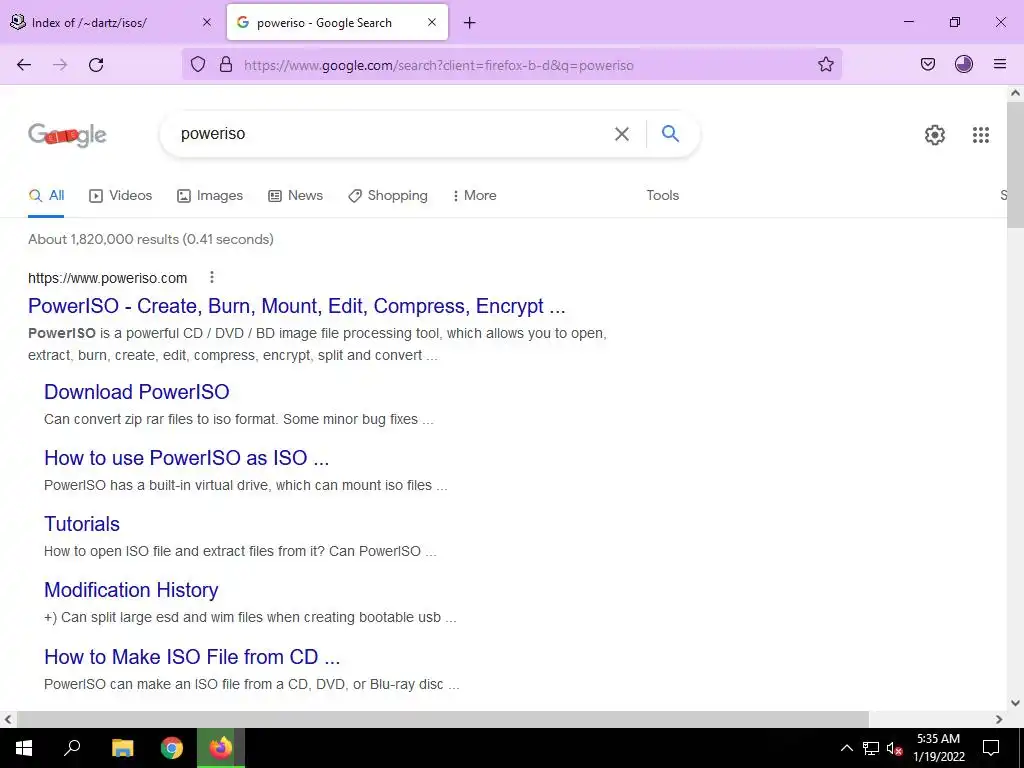The height and width of the screenshot is (768, 1024).
Task: Open the network status tray icon
Action: tap(871, 748)
